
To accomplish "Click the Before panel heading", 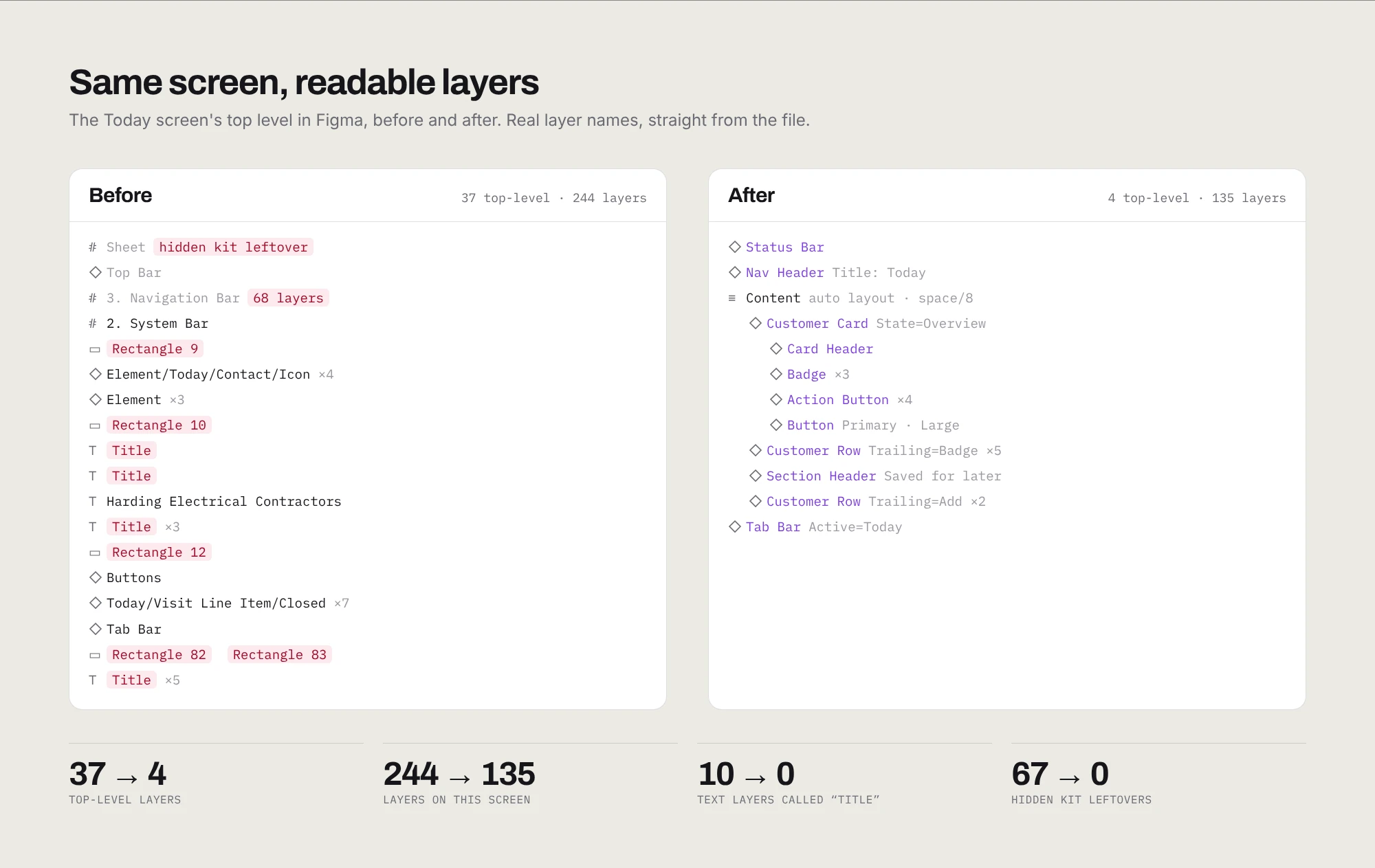I will [x=120, y=196].
